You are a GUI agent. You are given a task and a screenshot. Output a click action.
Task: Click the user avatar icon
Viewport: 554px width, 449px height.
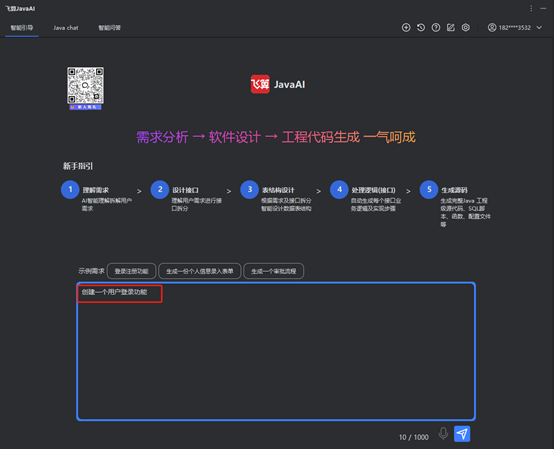pyautogui.click(x=492, y=28)
